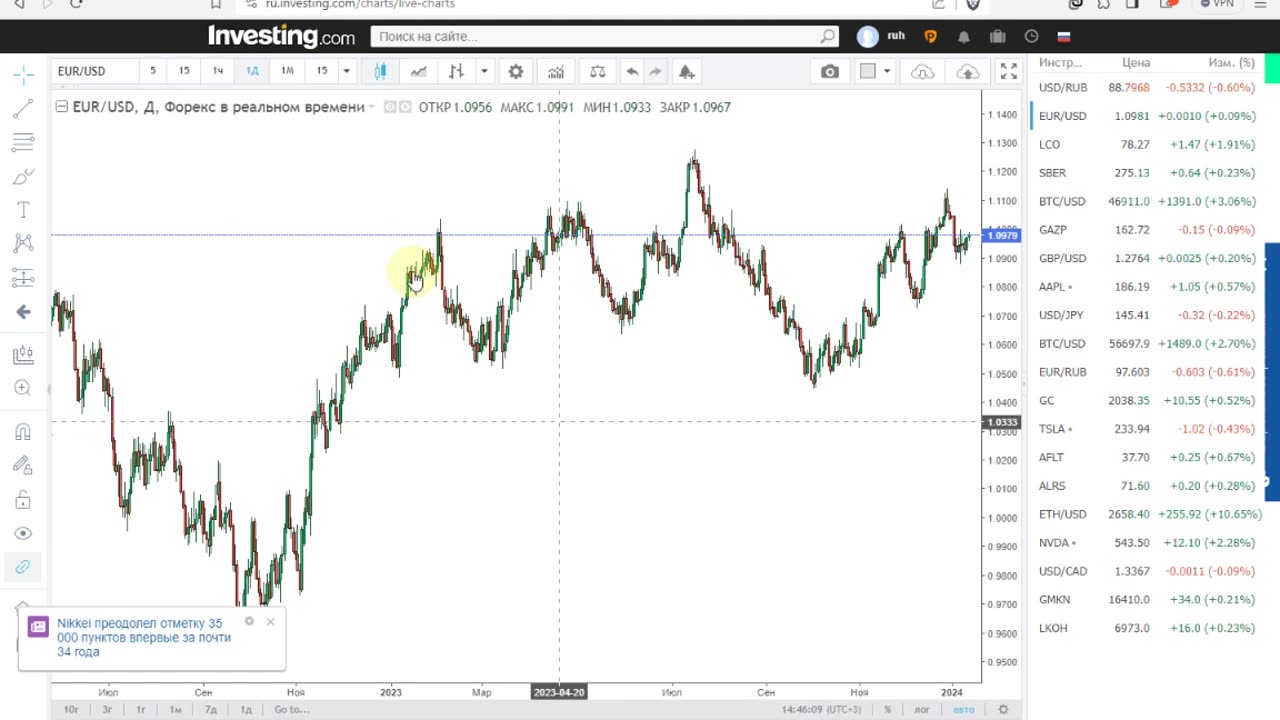Toggle magnet mode for drawings
This screenshot has width=1280, height=720.
coord(23,432)
